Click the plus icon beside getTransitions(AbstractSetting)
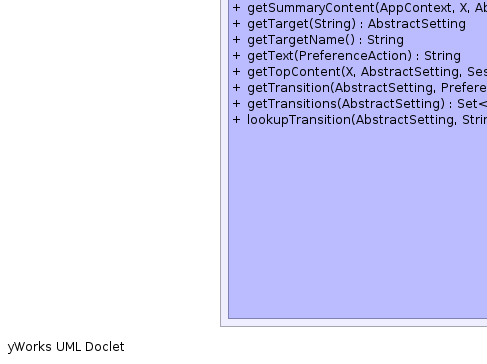 tap(236, 104)
